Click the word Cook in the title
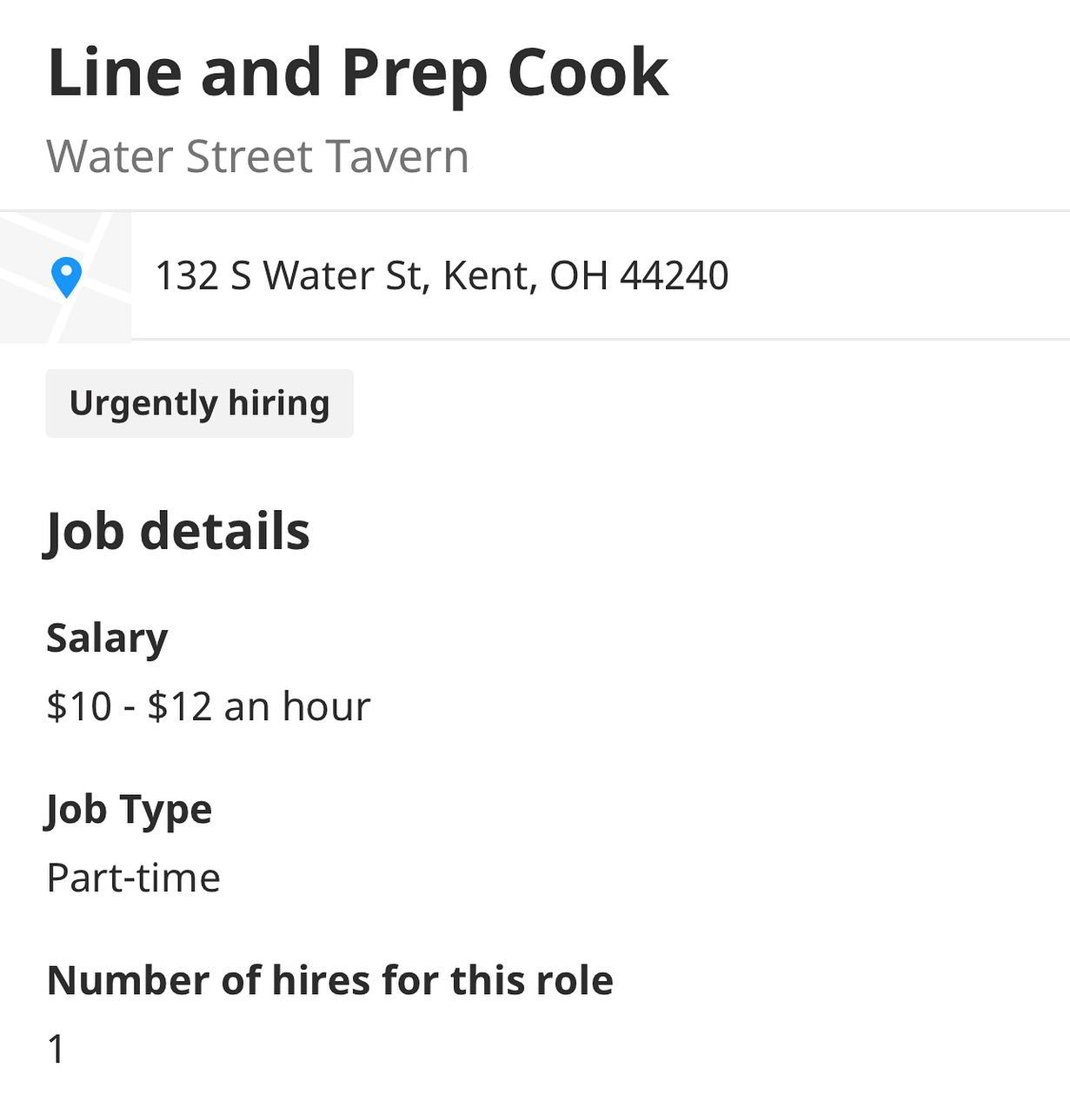The image size is (1070, 1120). click(588, 73)
